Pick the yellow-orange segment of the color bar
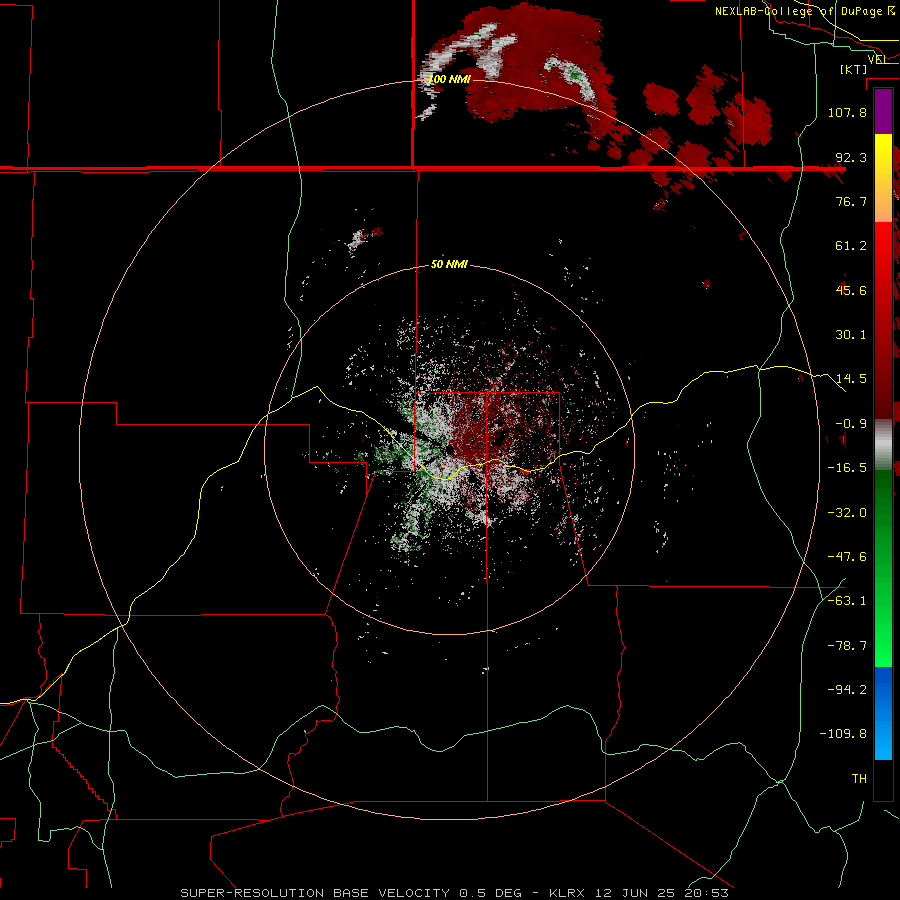Screen dimensions: 900x900 pyautogui.click(x=883, y=178)
